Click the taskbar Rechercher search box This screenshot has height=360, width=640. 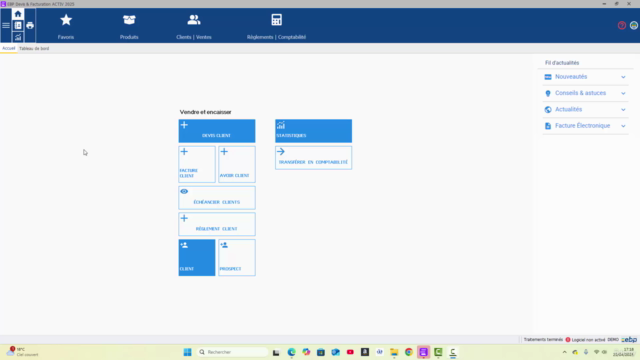[x=232, y=352]
